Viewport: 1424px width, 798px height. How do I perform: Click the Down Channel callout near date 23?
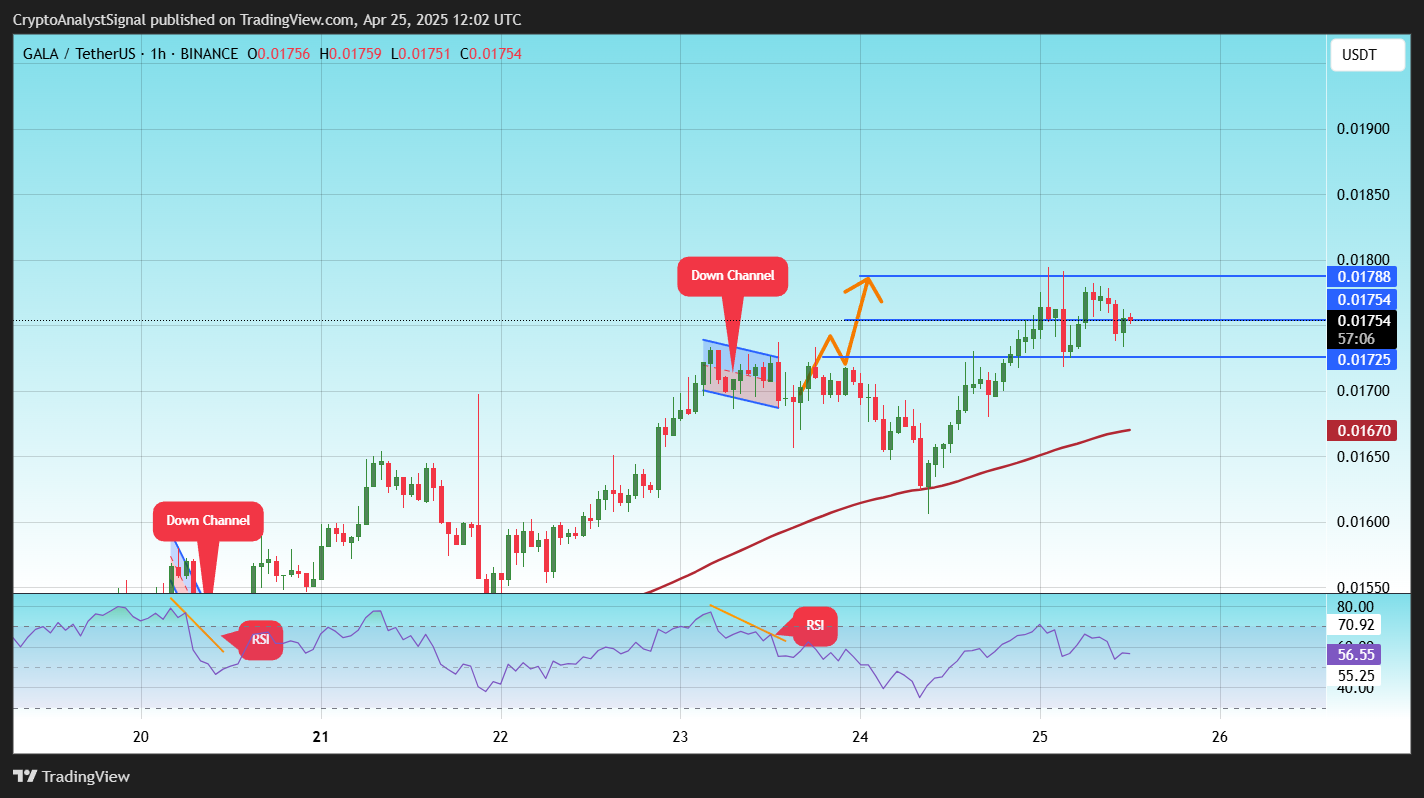click(733, 276)
